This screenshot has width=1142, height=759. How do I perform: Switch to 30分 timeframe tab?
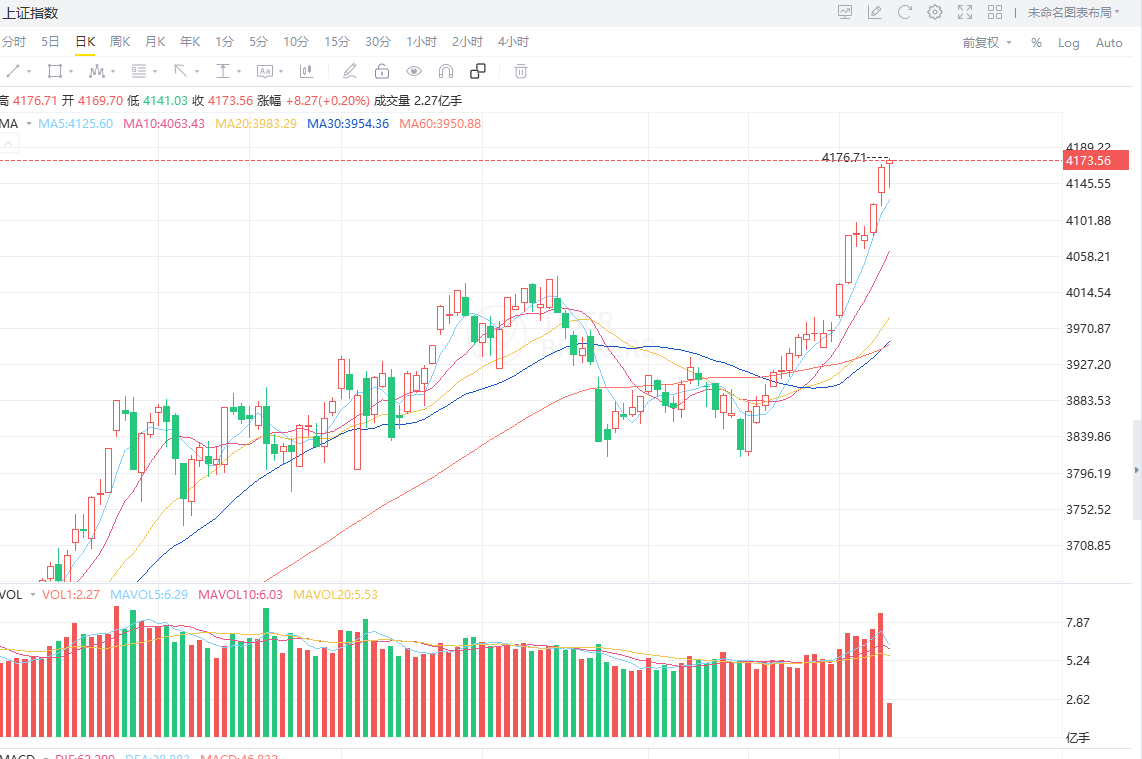point(378,42)
